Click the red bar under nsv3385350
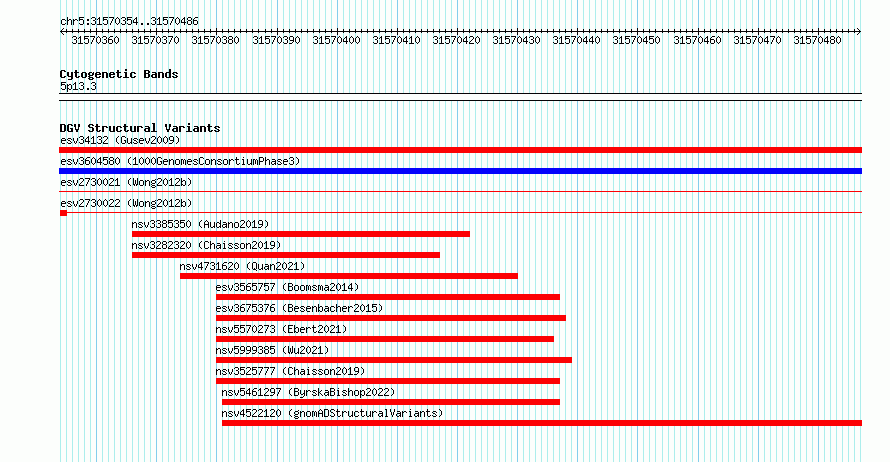 (301, 234)
